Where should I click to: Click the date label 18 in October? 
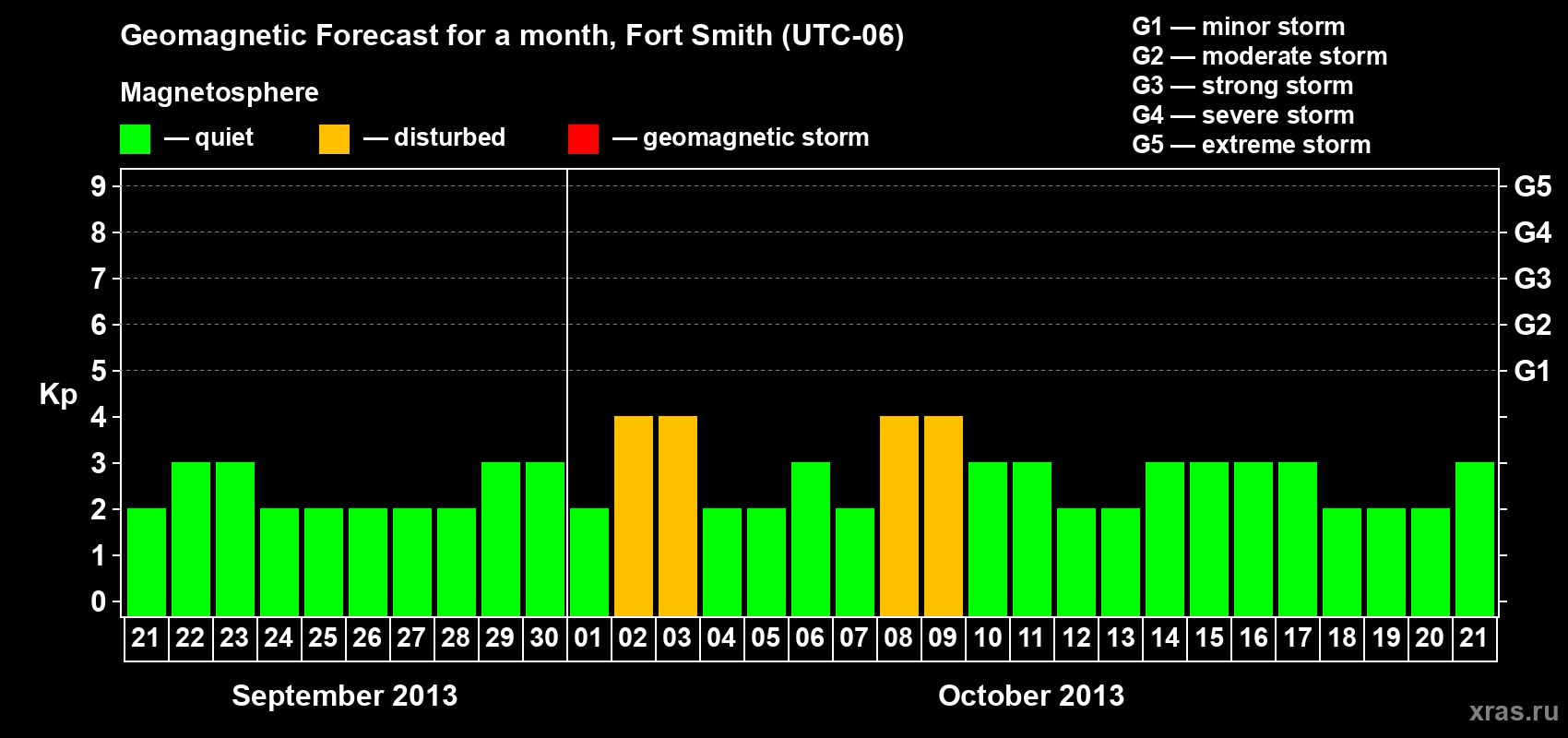[x=1341, y=637]
